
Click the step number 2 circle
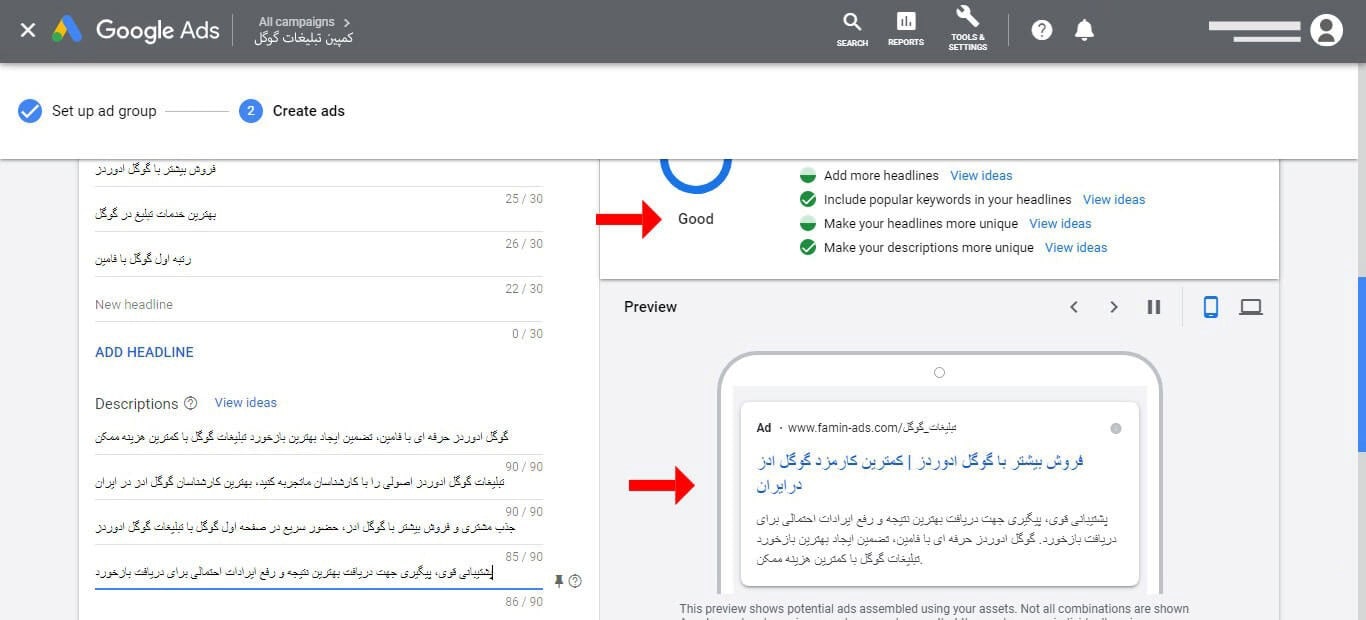pyautogui.click(x=251, y=111)
